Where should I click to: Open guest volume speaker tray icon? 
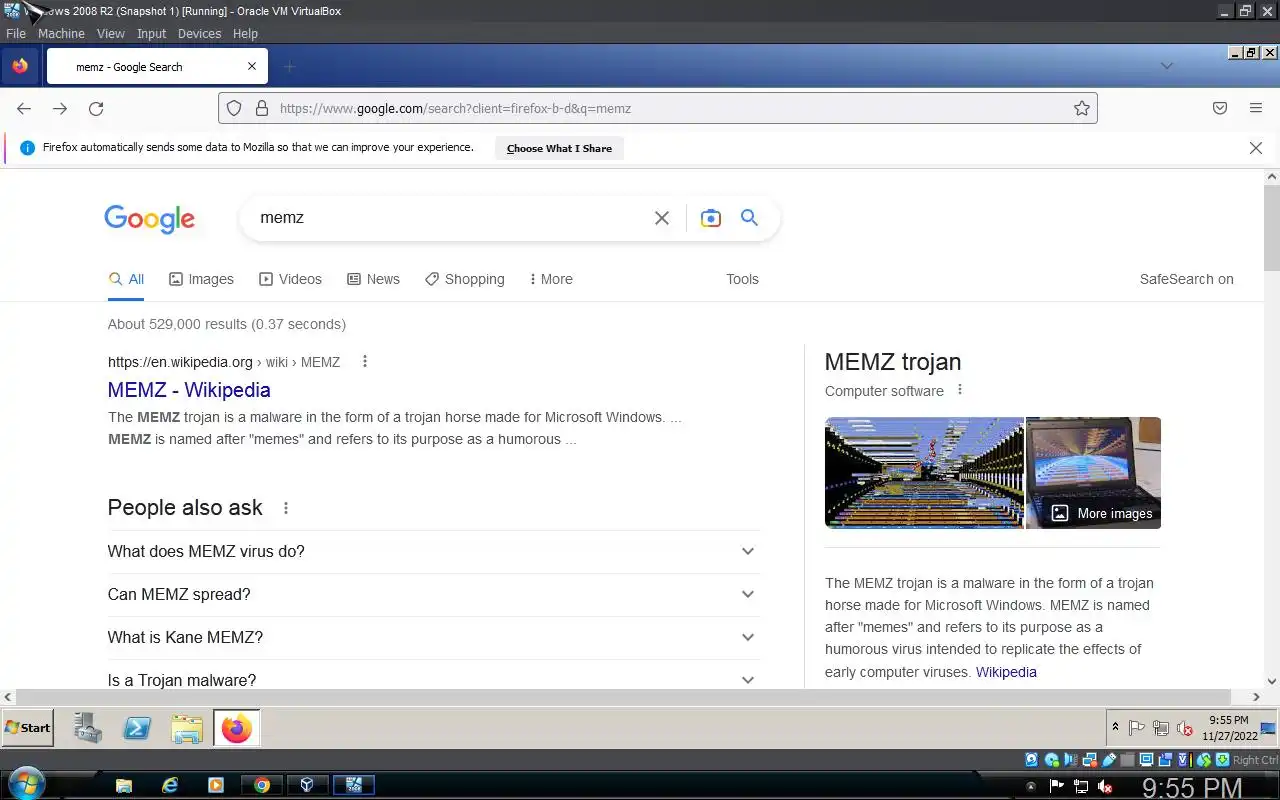point(1185,728)
